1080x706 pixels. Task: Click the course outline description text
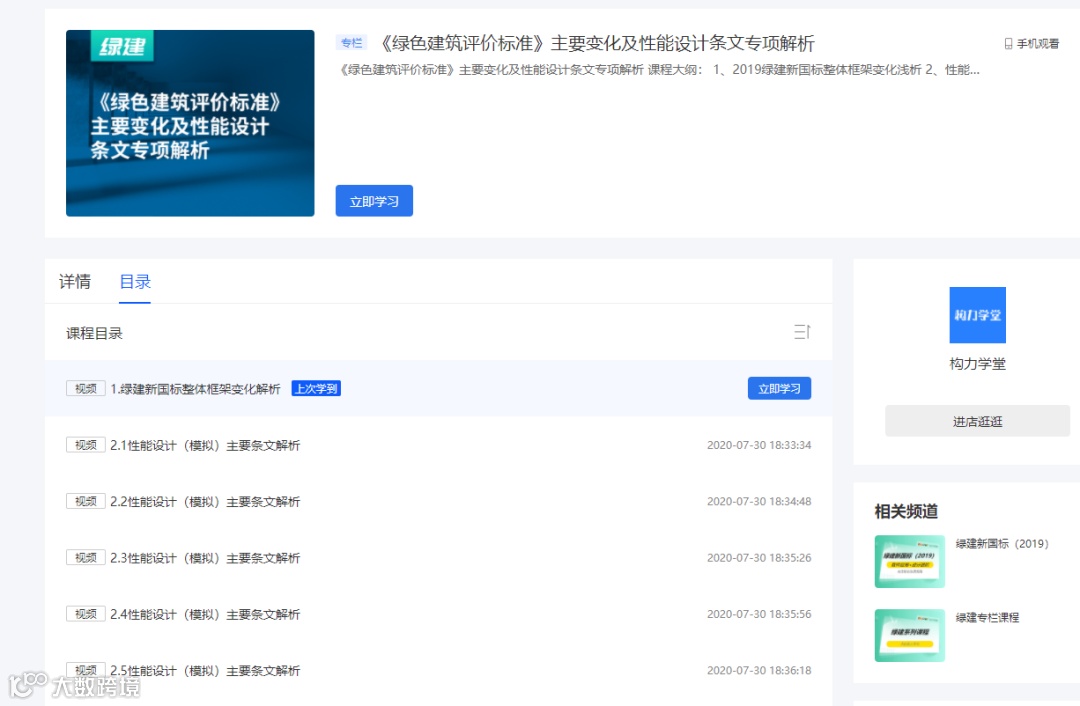pyautogui.click(x=659, y=70)
